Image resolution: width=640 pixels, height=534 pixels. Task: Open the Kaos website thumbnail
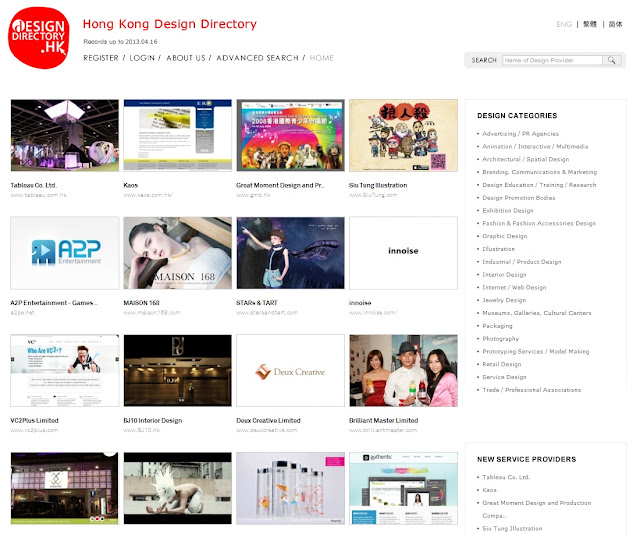coord(178,135)
